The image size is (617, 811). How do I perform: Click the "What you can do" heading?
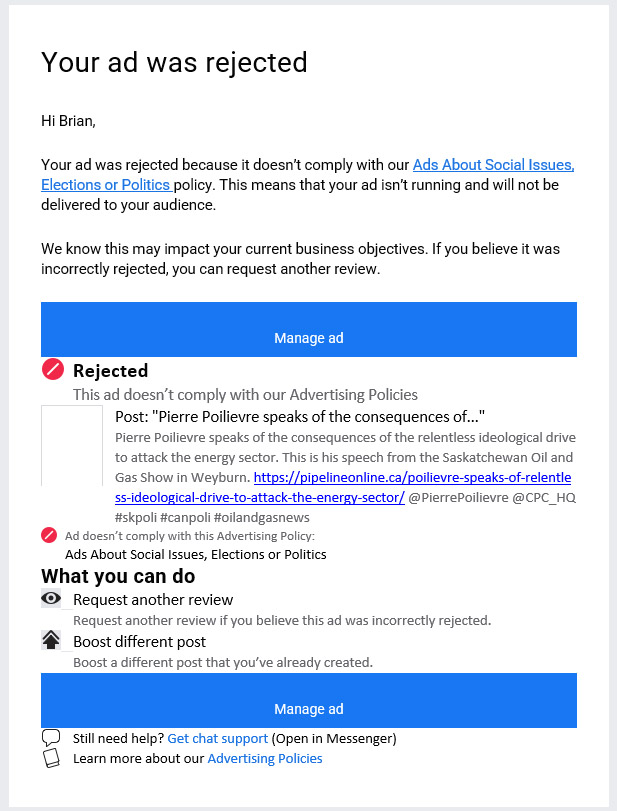[x=118, y=577]
